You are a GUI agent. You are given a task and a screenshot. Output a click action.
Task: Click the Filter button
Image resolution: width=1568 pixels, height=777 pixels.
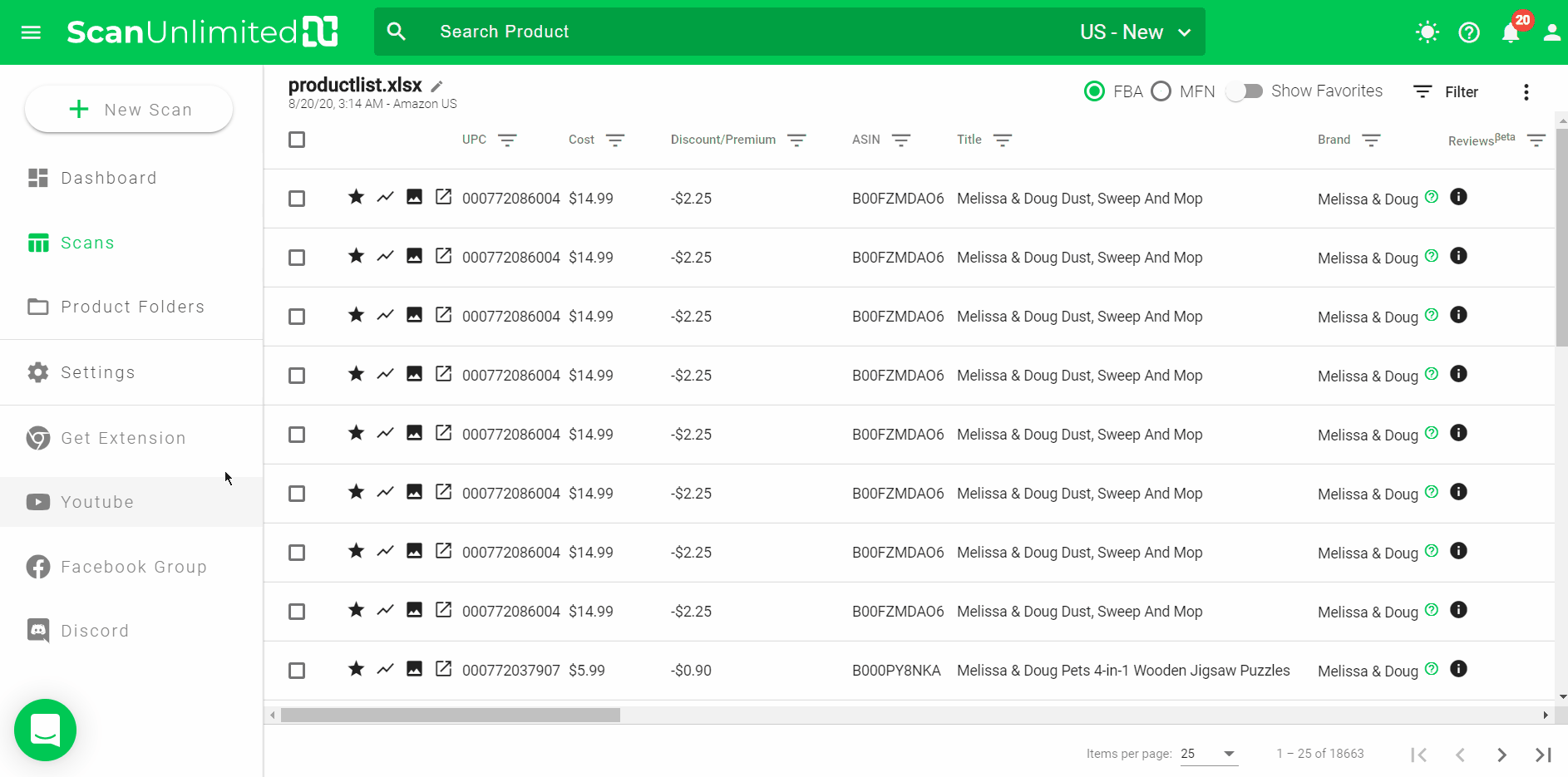[x=1447, y=92]
